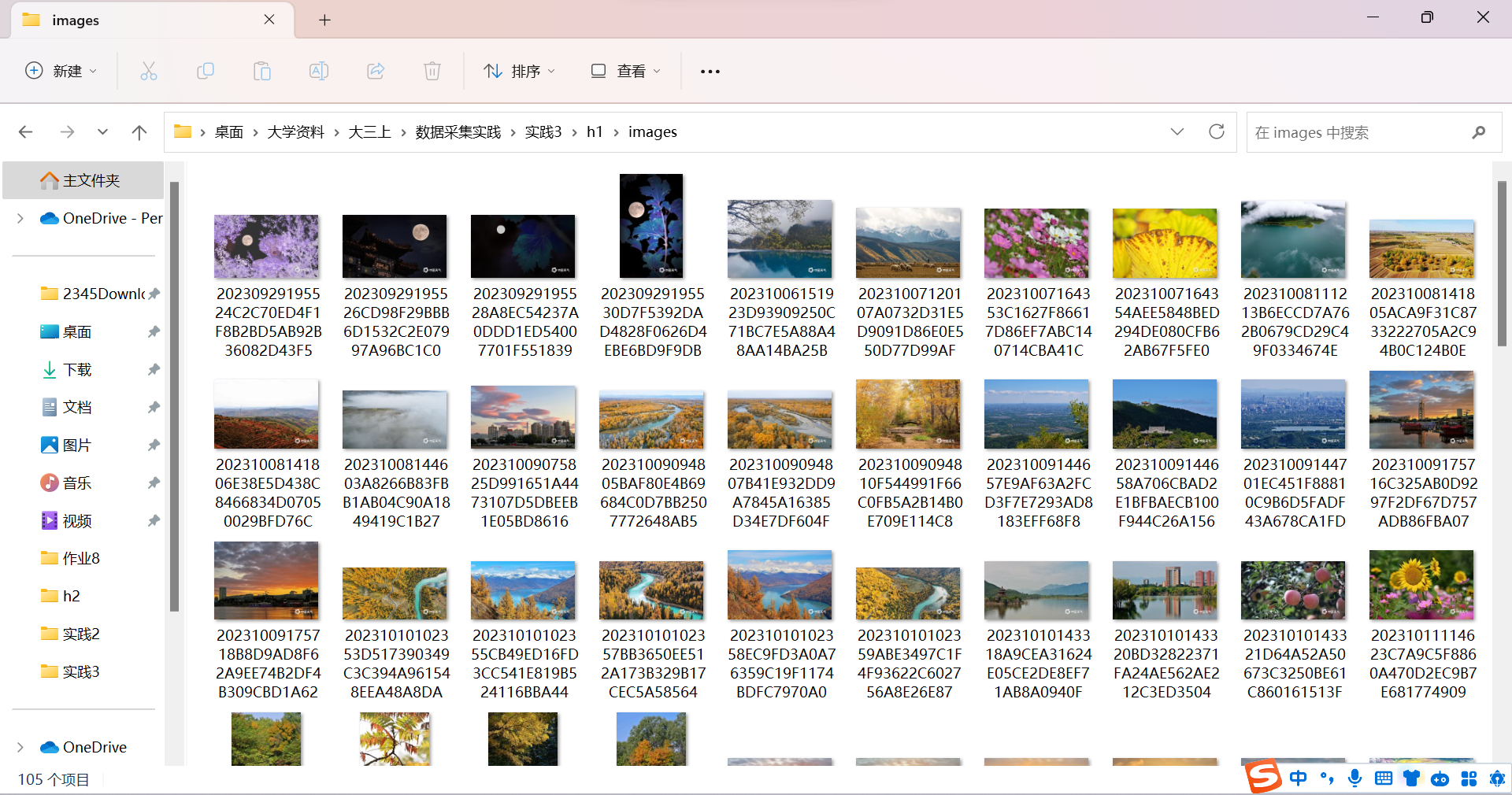Click the search magnifier icon
This screenshot has width=1512, height=795.
[1479, 132]
